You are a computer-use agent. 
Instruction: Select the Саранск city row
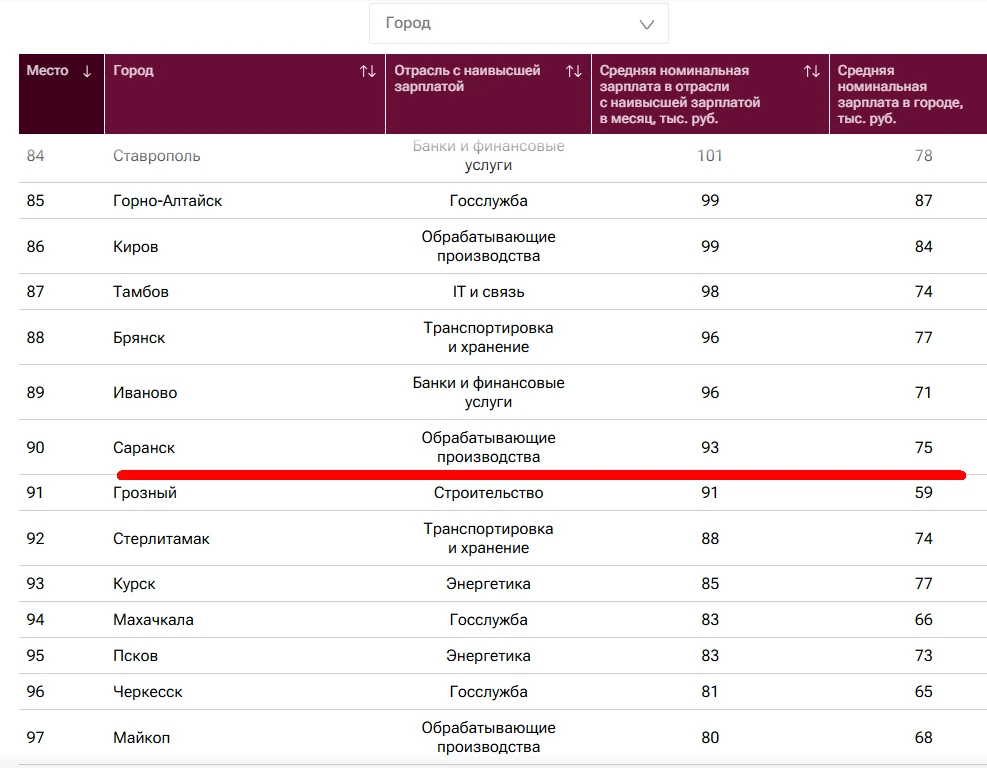pos(503,448)
